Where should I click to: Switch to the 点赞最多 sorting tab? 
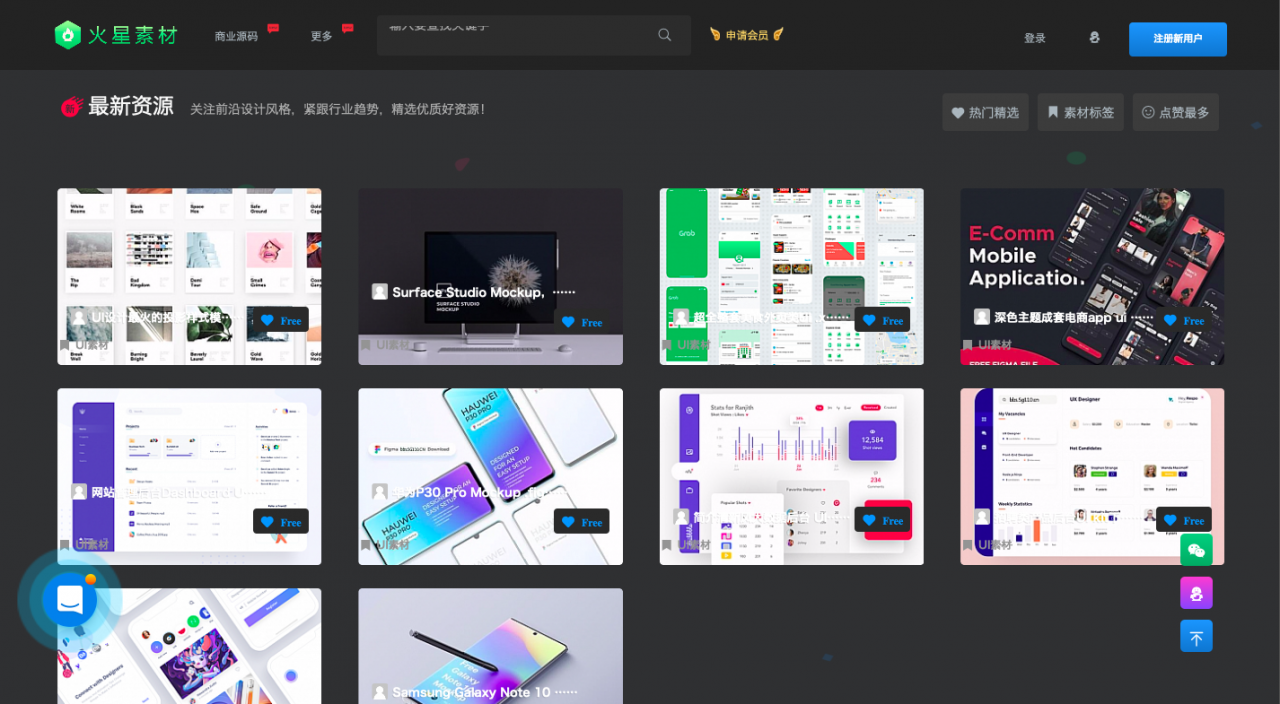click(x=1176, y=112)
